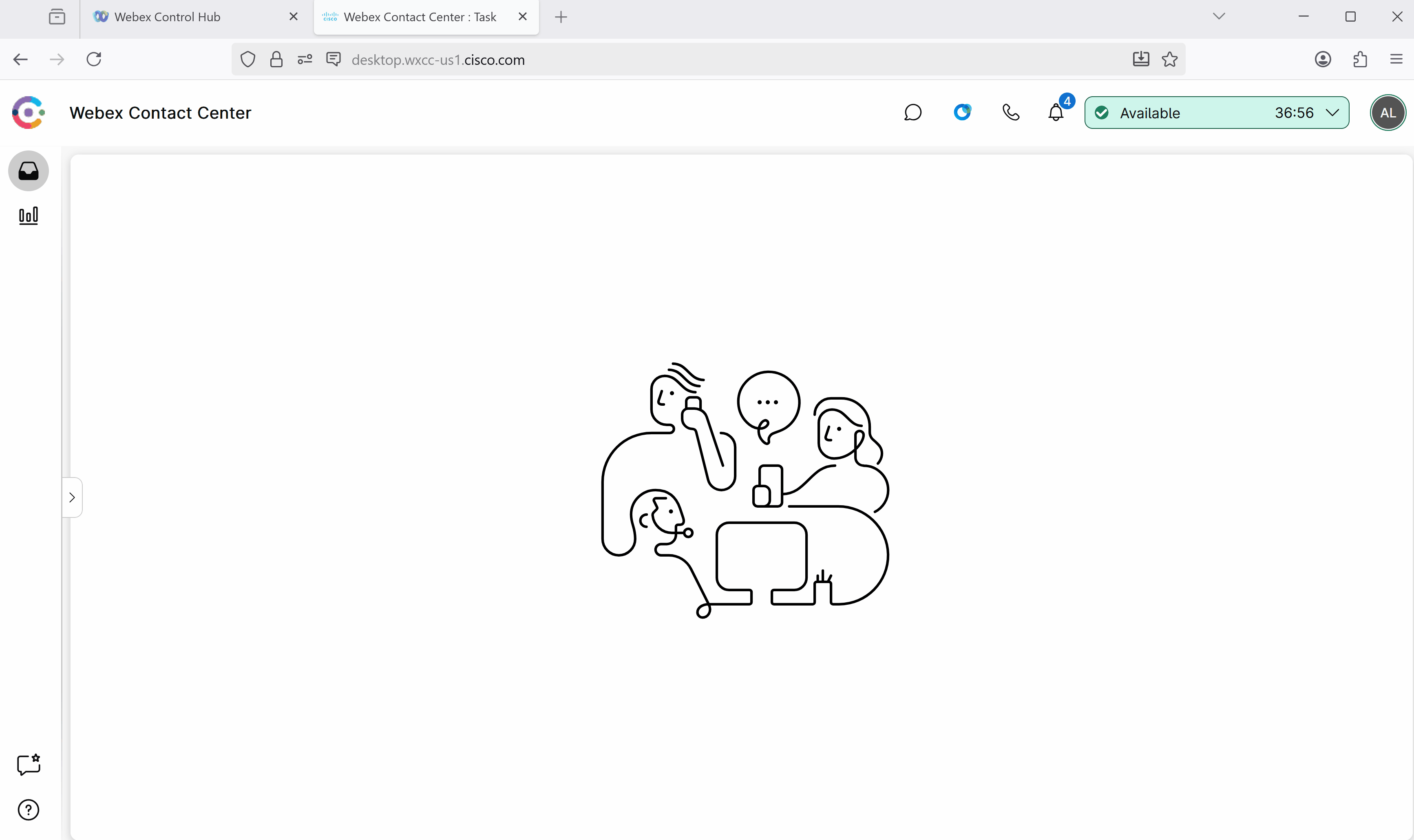Open Notification Center bell with 4 badge
Viewport: 1414px width, 840px height.
click(x=1056, y=113)
